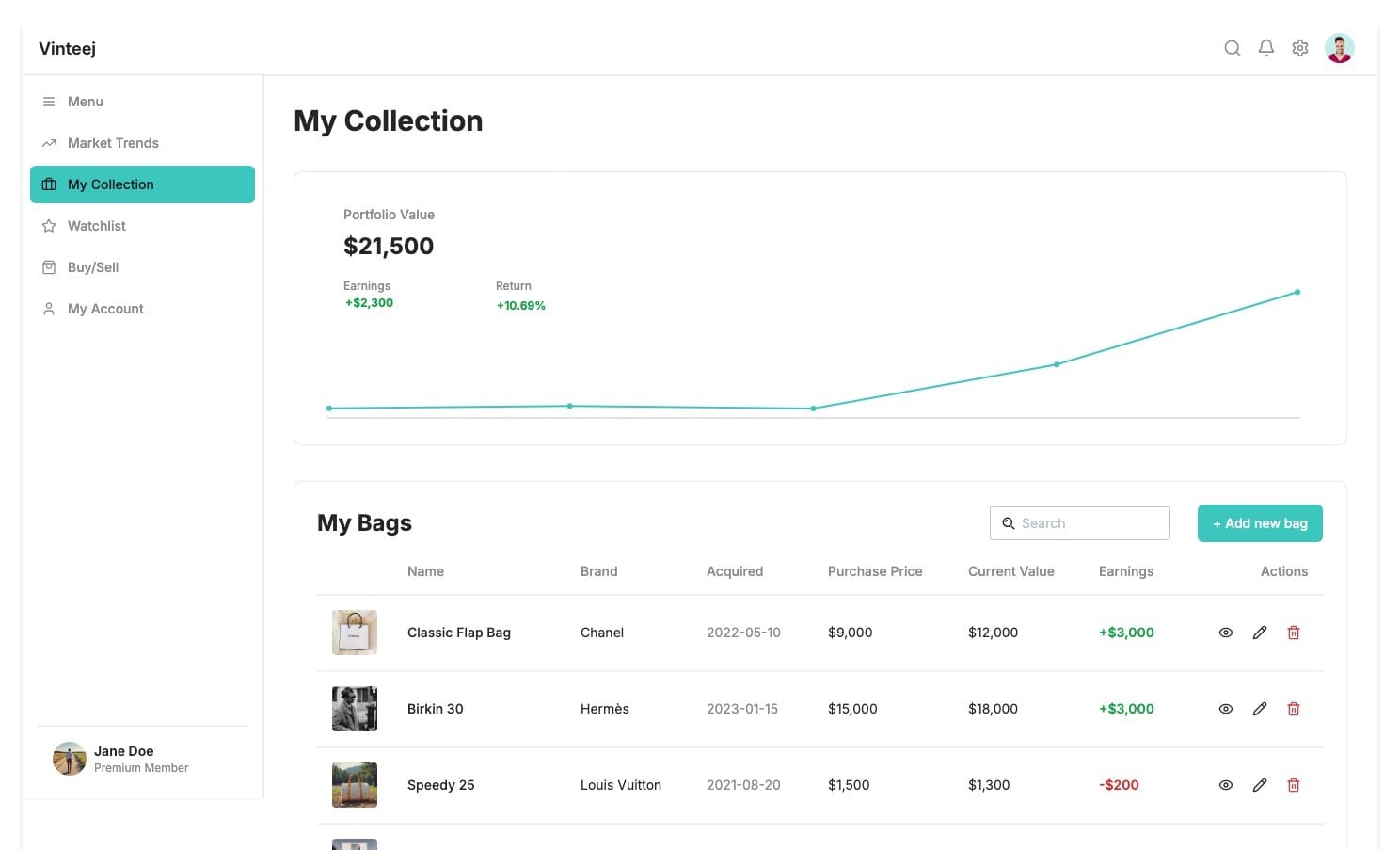This screenshot has width=1400, height=850.
Task: Click Classic Flap Bag thumbnail image
Action: (355, 633)
